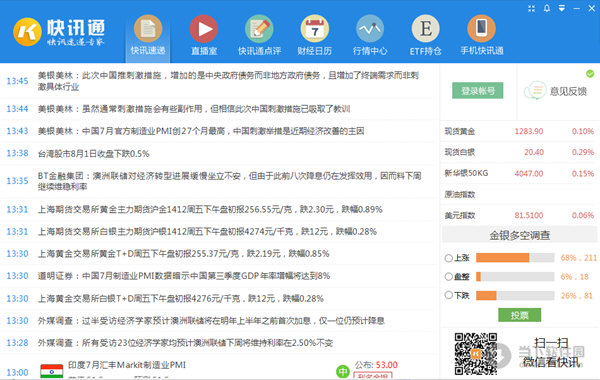Open the 手机快讯通 mobile icon
The width and height of the screenshot is (600, 380).
(481, 29)
